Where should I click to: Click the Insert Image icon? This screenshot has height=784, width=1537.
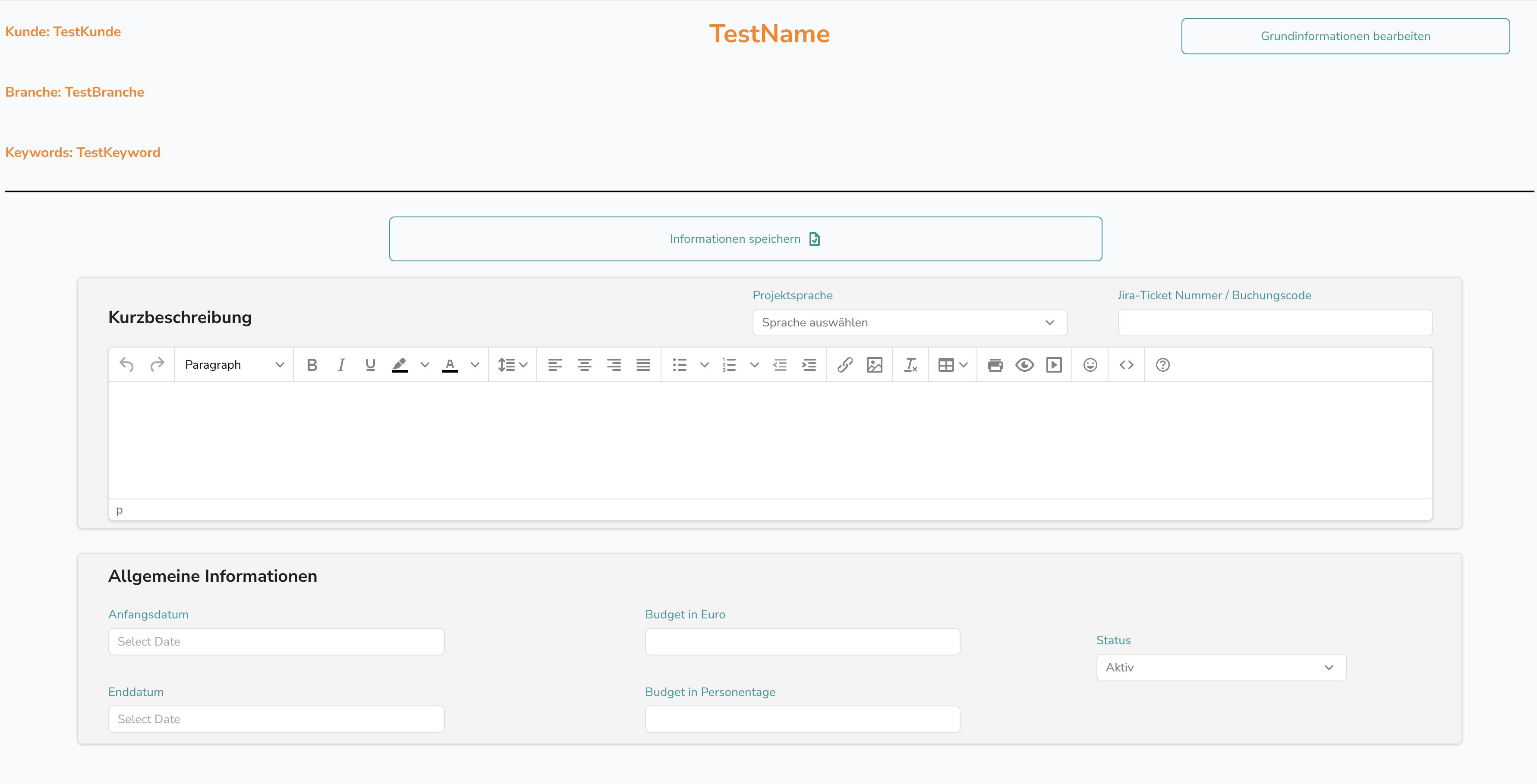875,364
